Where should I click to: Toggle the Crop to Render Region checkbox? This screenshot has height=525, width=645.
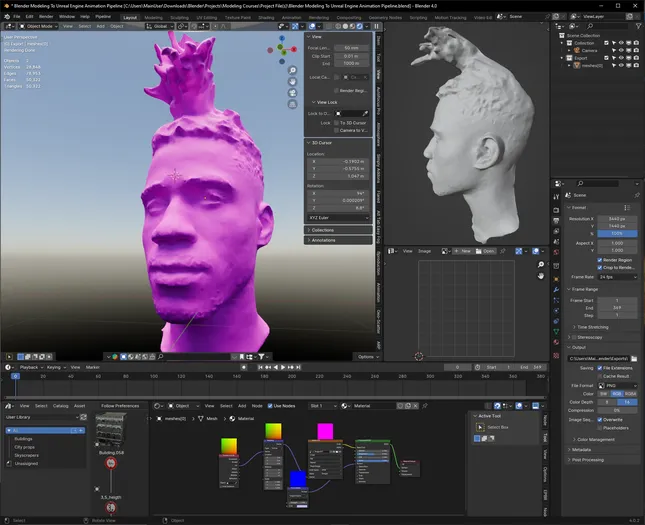[x=599, y=267]
